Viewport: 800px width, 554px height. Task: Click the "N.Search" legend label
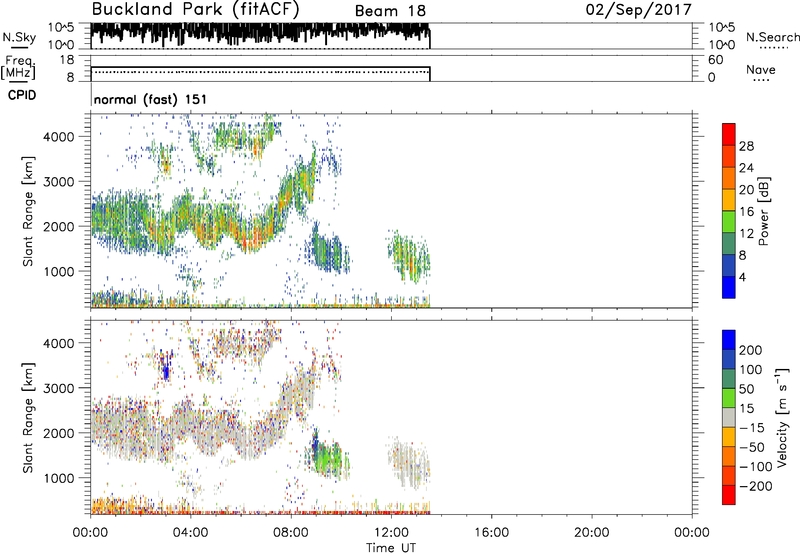773,37
